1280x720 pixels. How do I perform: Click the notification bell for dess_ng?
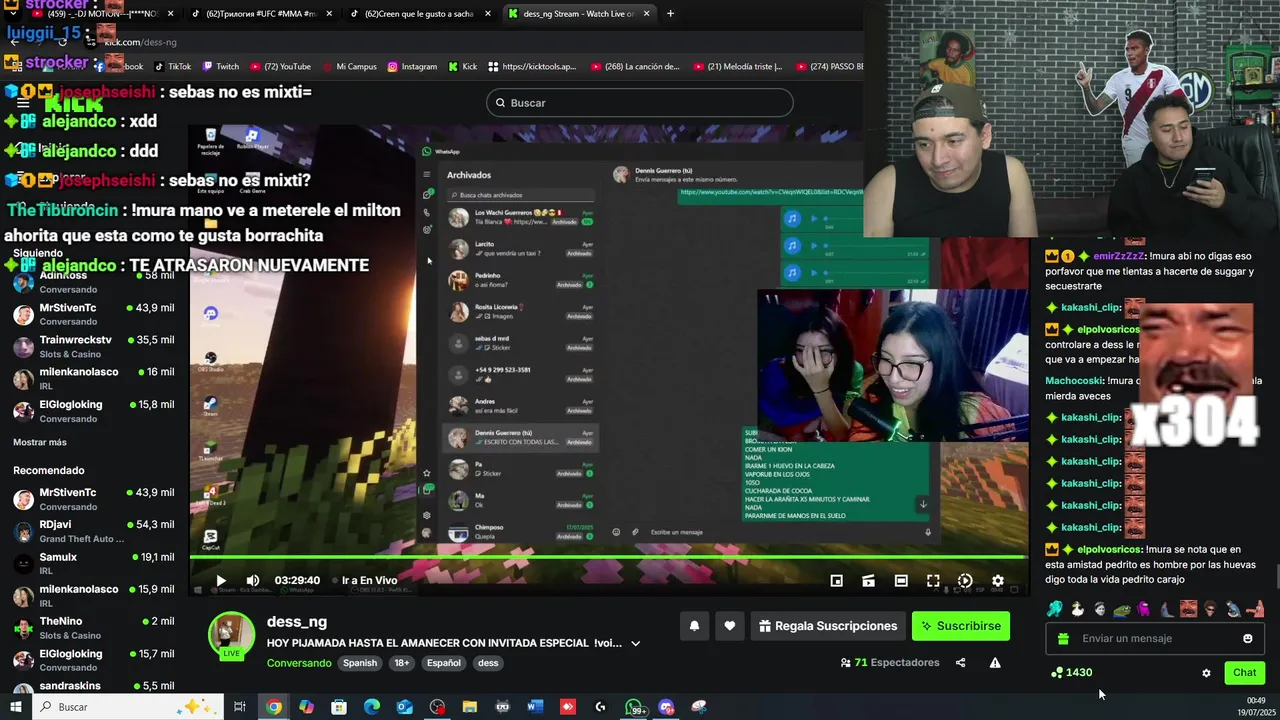pos(694,626)
